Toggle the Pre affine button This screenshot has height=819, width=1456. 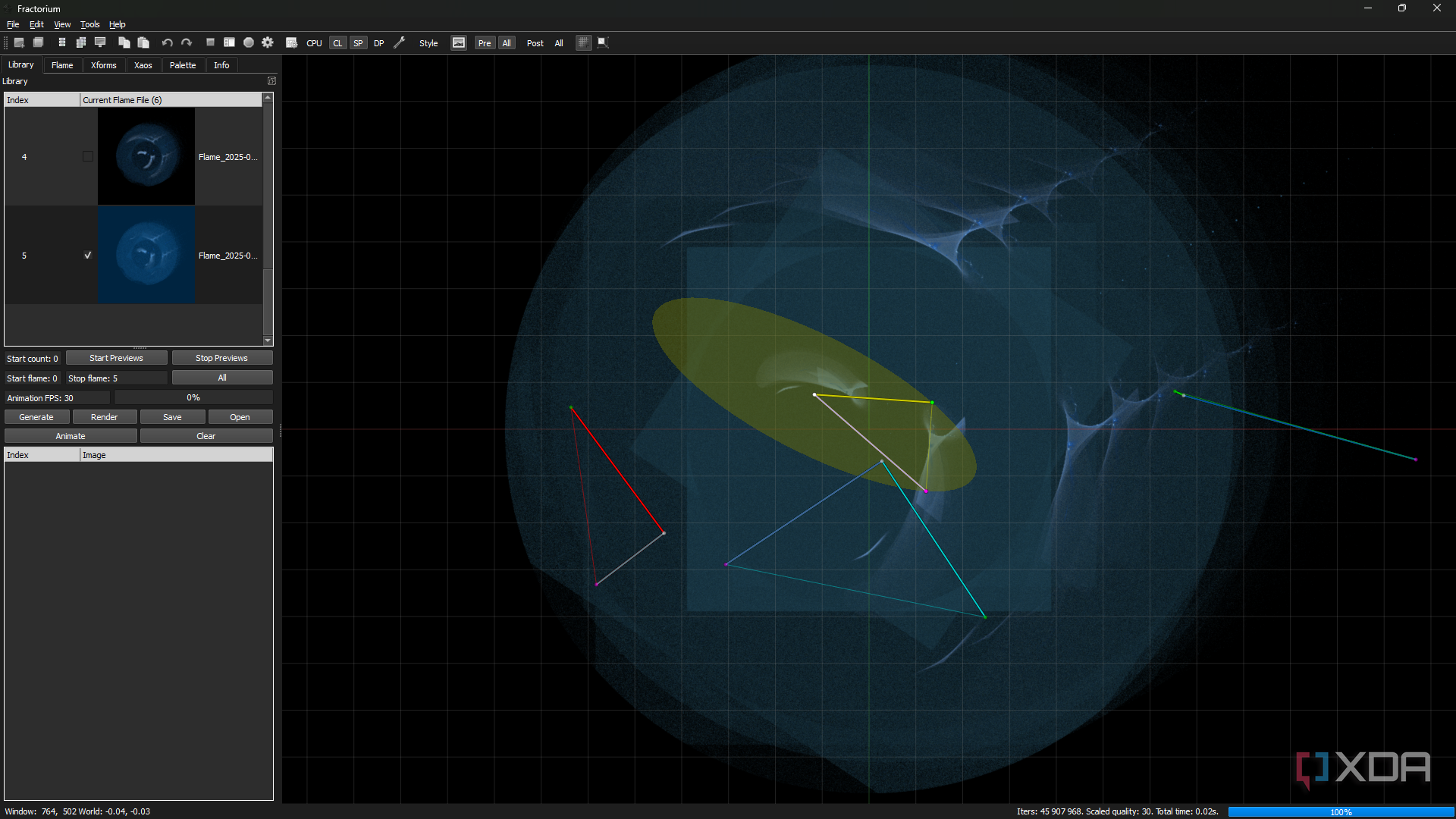(485, 43)
